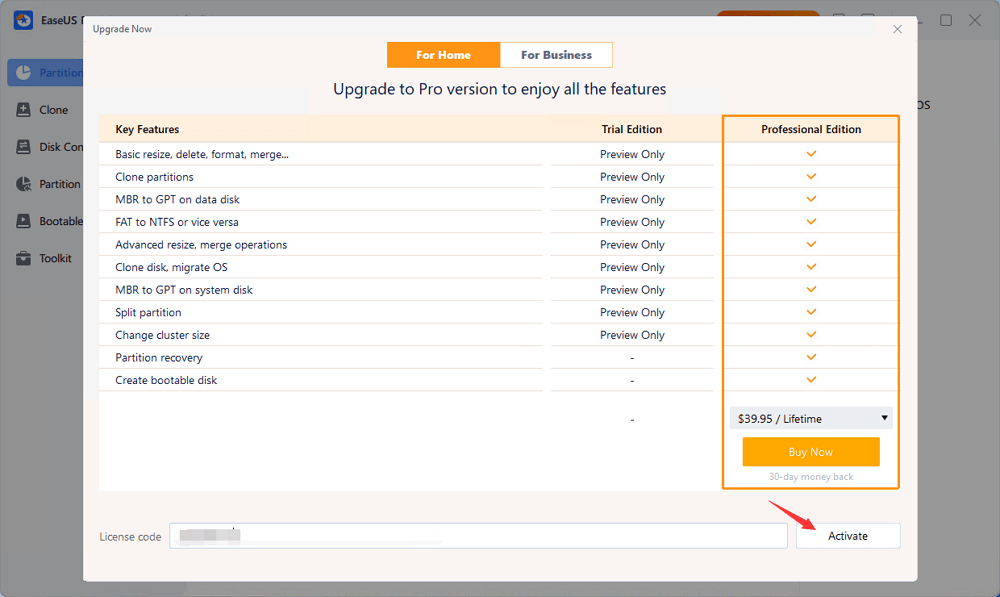
Task: Click 'Upgrade to Pro version' headline
Action: tap(499, 89)
